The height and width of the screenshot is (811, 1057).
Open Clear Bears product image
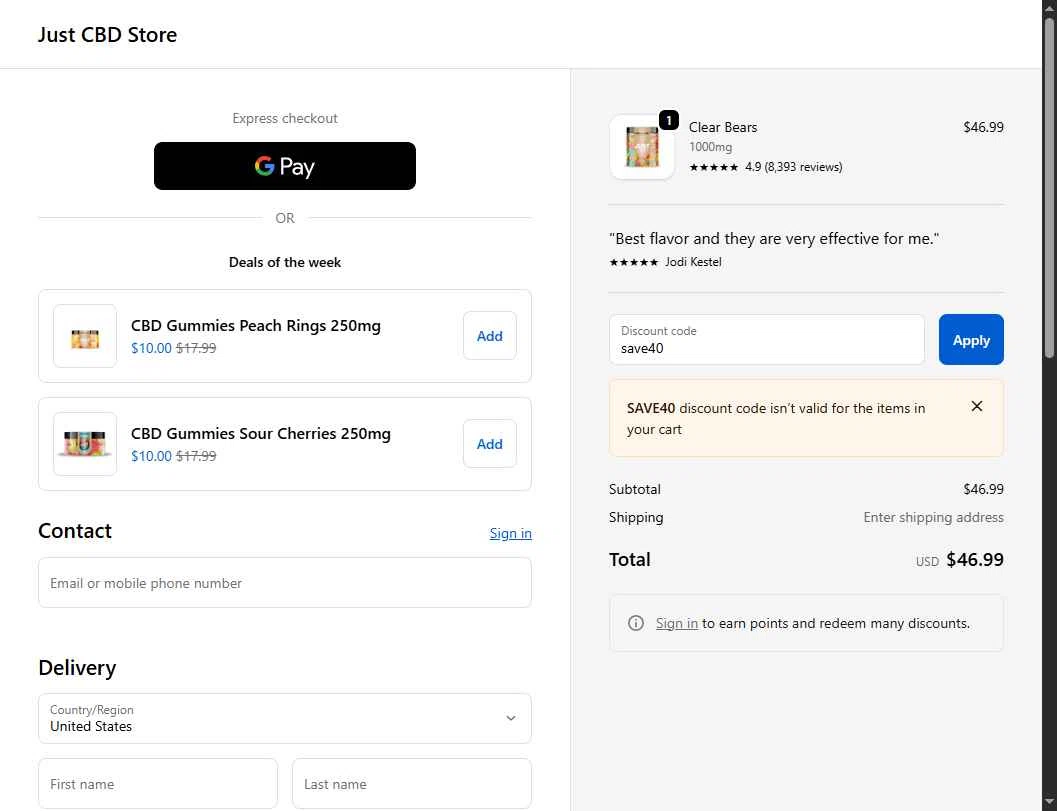click(x=641, y=148)
